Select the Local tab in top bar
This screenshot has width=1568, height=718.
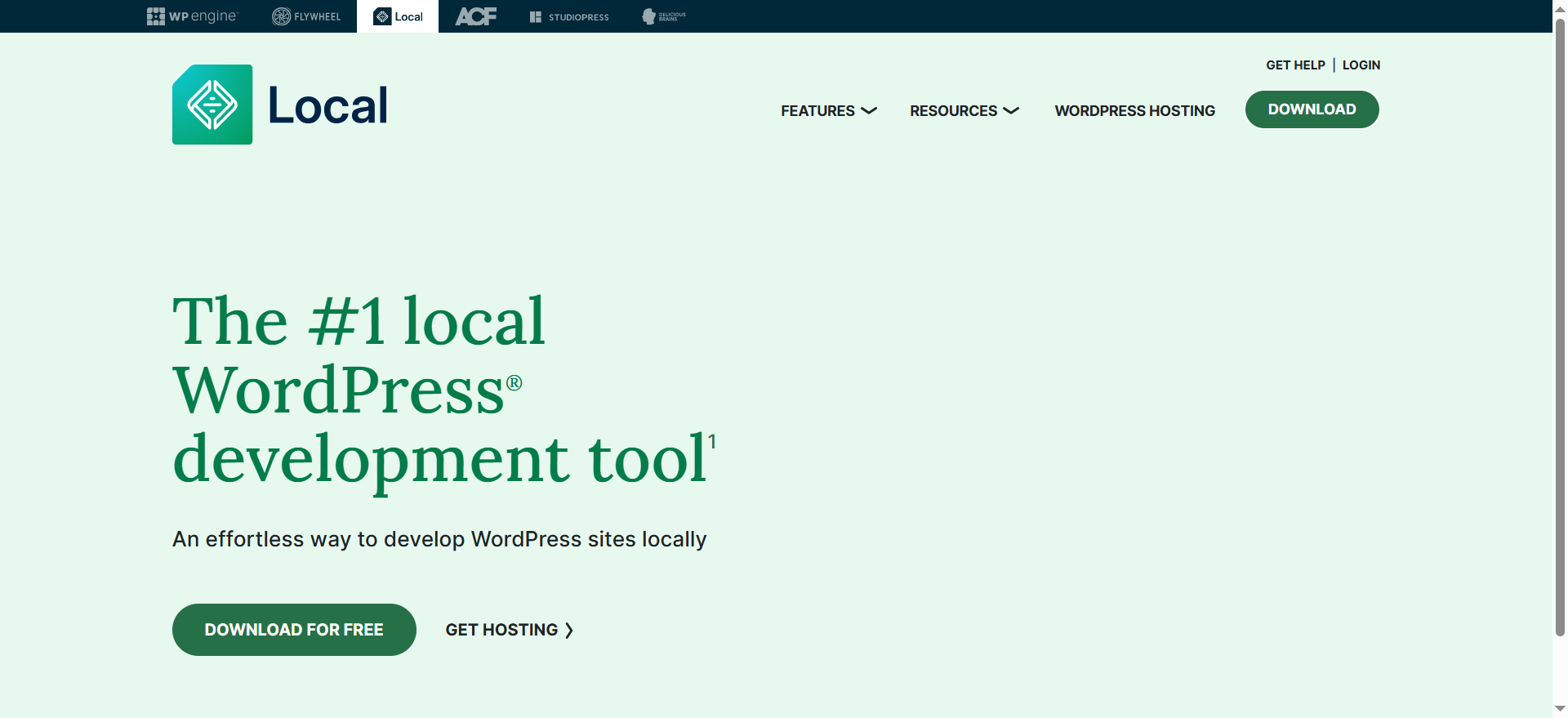click(x=398, y=16)
